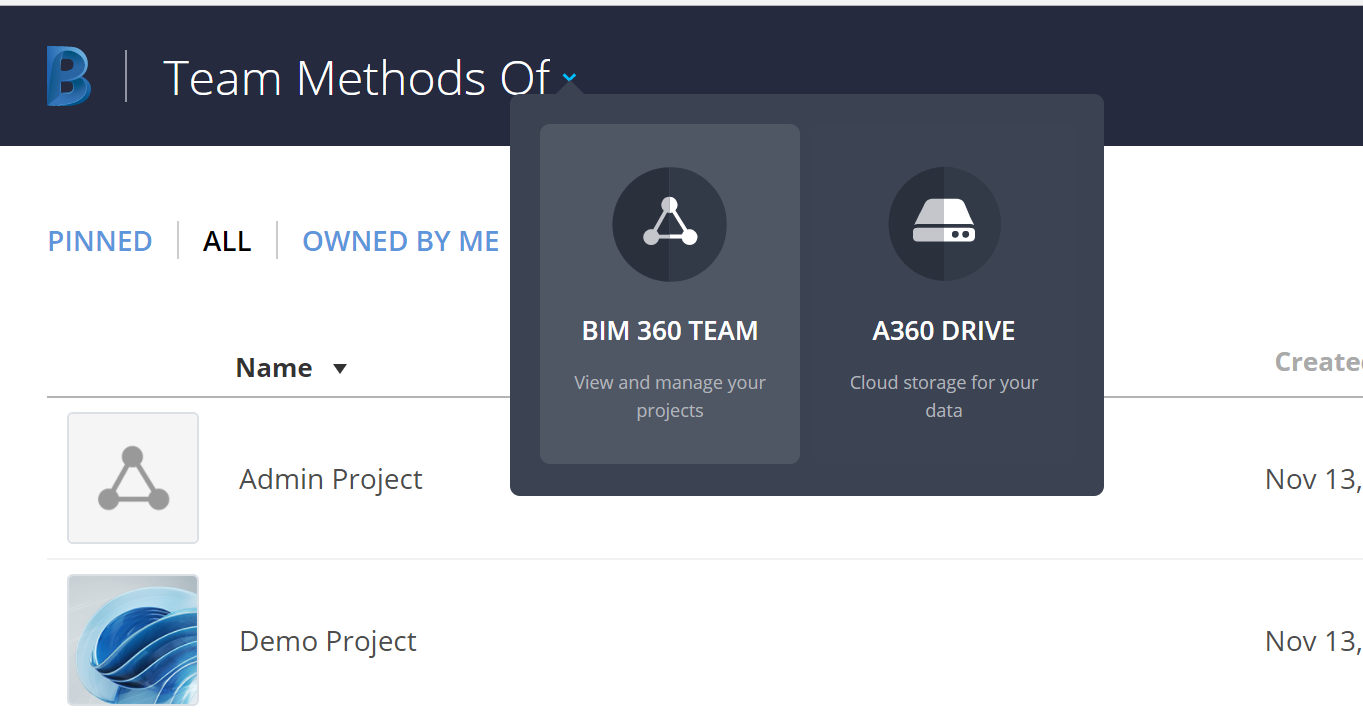Click the Admin Project placeholder thumbnail icon

click(132, 477)
